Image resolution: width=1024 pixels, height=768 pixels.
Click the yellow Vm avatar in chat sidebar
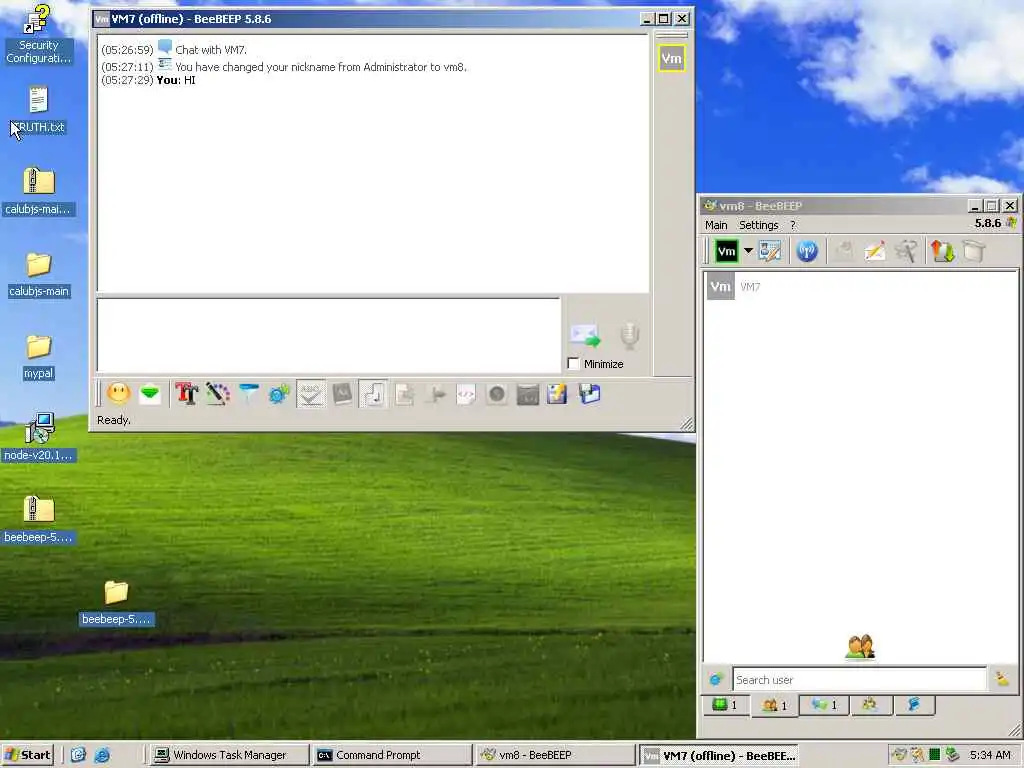tap(671, 58)
